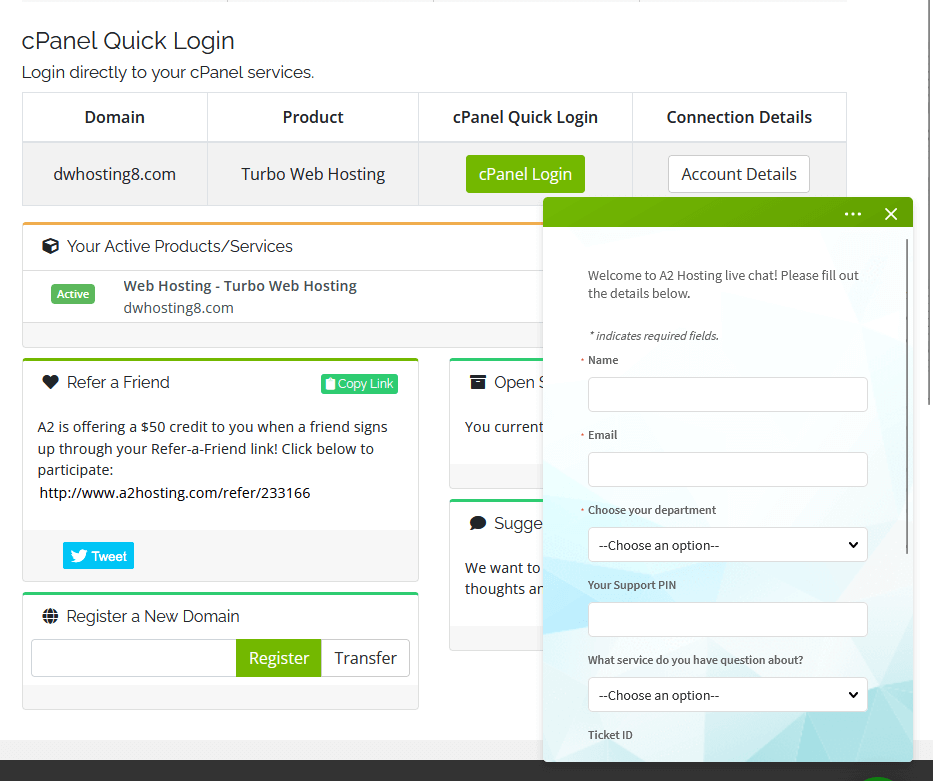
Task: Open the service question dropdown
Action: point(728,694)
